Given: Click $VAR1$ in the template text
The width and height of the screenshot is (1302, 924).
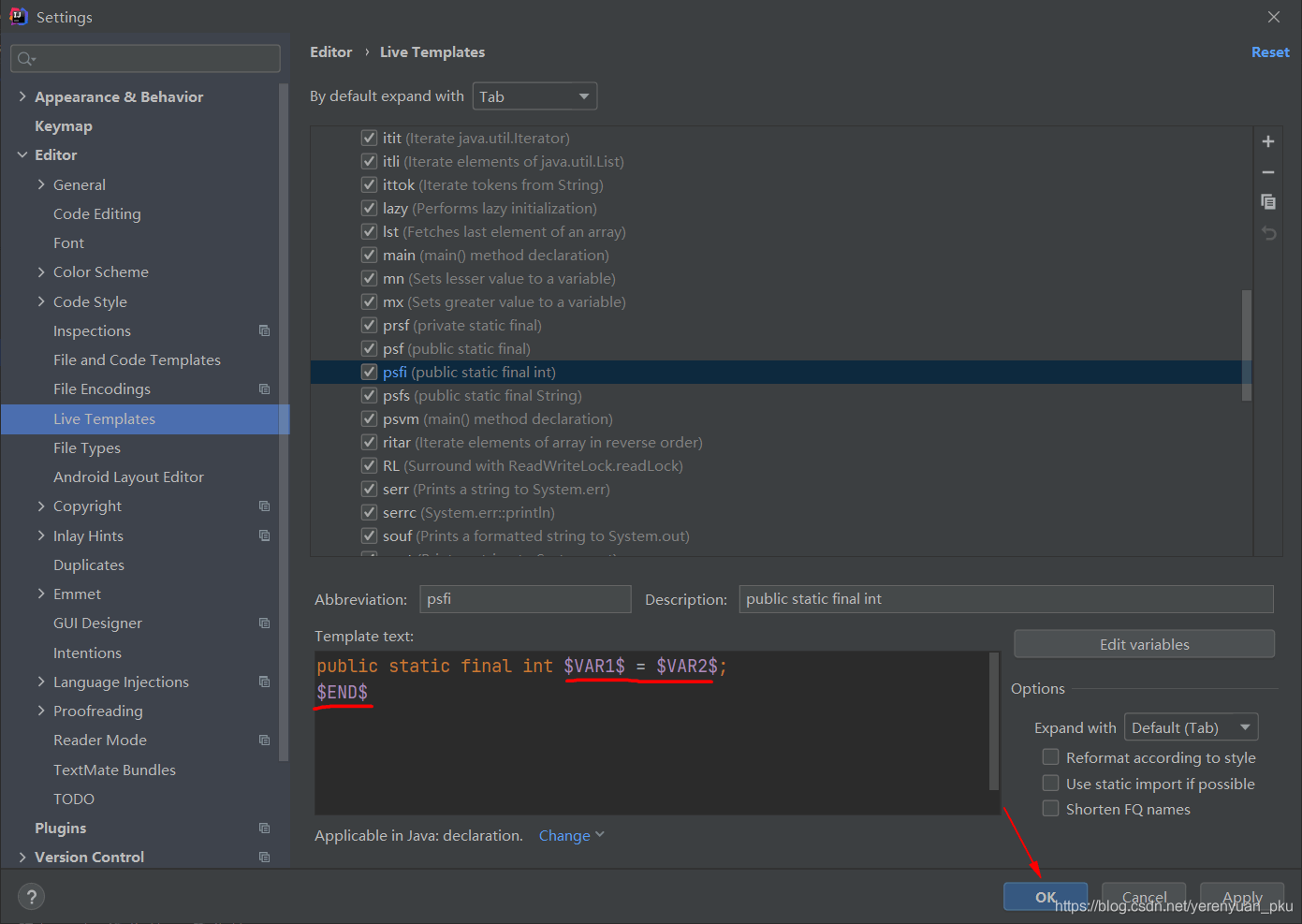Looking at the screenshot, I should click(x=594, y=666).
